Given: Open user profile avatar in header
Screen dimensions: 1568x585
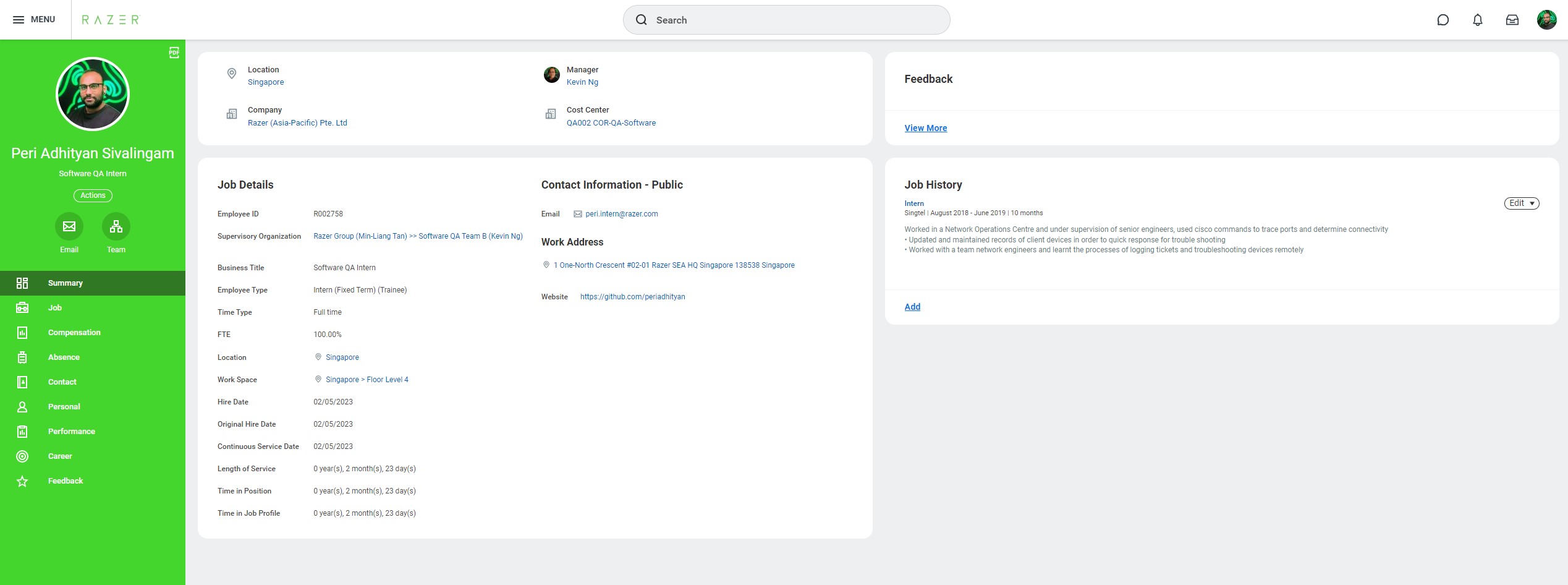Looking at the screenshot, I should click(x=1547, y=20).
